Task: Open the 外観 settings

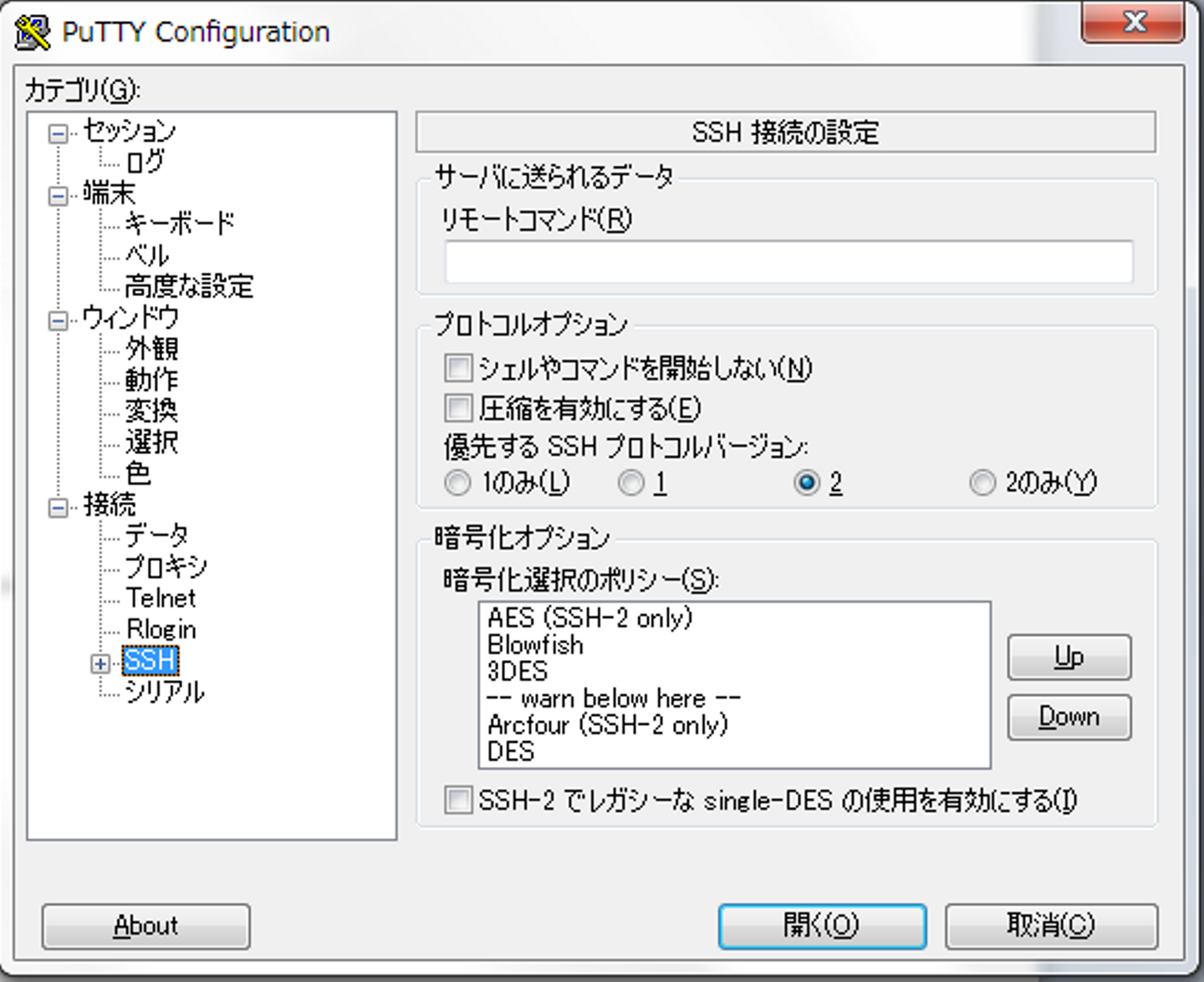Action: pyautogui.click(x=151, y=349)
